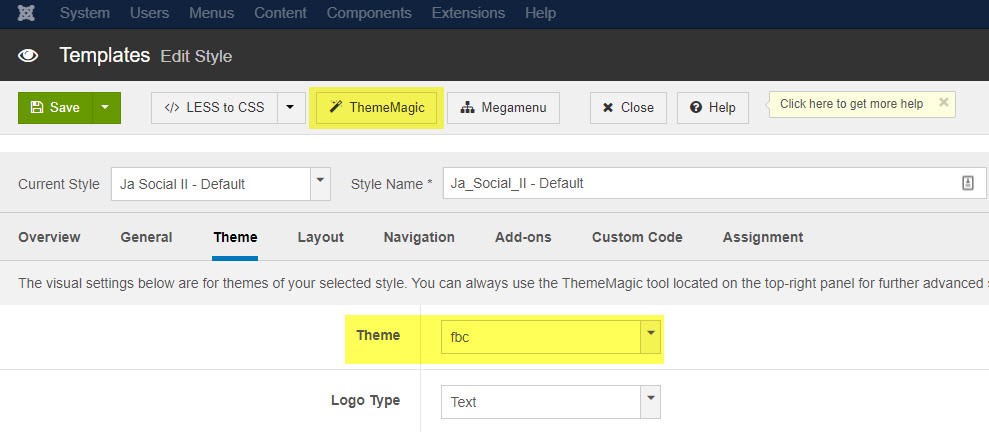Switch to the Layout tab
The height and width of the screenshot is (432, 989).
click(x=320, y=237)
